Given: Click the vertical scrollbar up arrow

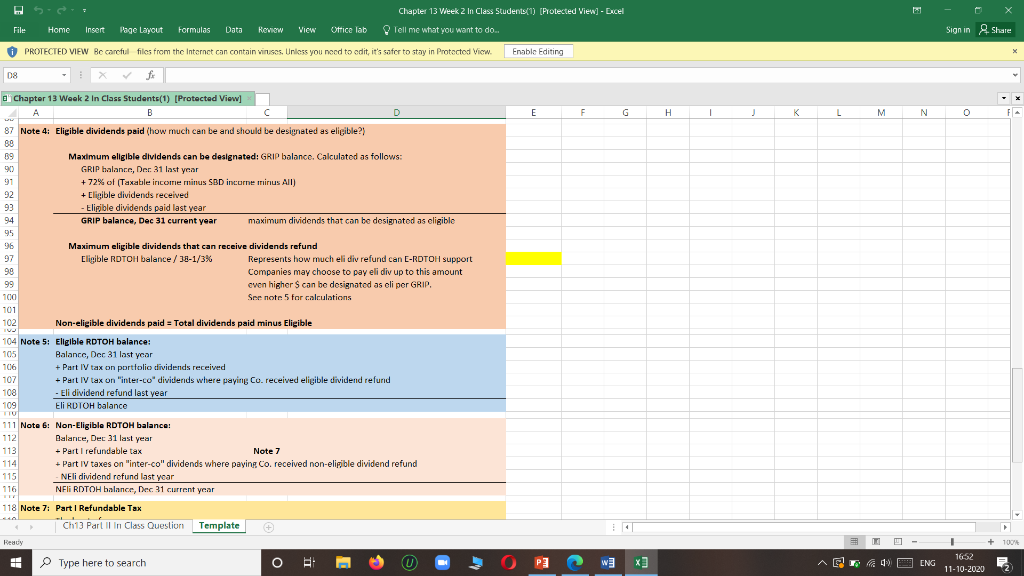Looking at the screenshot, I should tap(1016, 112).
